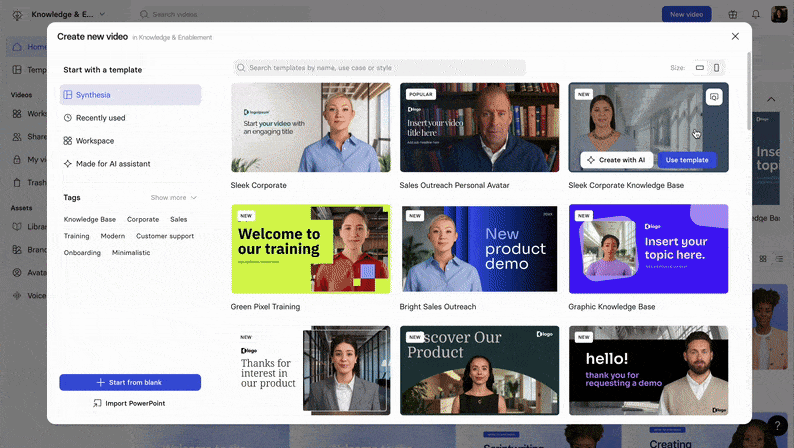Image resolution: width=794 pixels, height=448 pixels.
Task: Click Sleek Corporate template title
Action: [x=258, y=185]
